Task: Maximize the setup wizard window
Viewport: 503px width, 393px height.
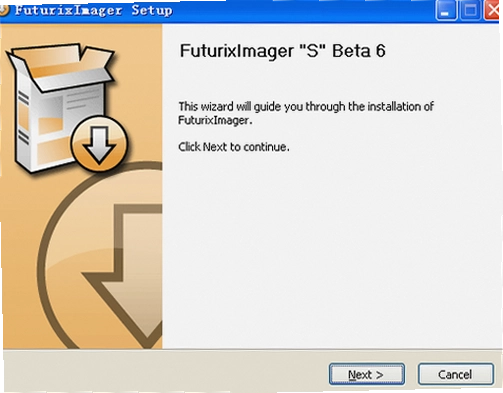Action: point(470,11)
